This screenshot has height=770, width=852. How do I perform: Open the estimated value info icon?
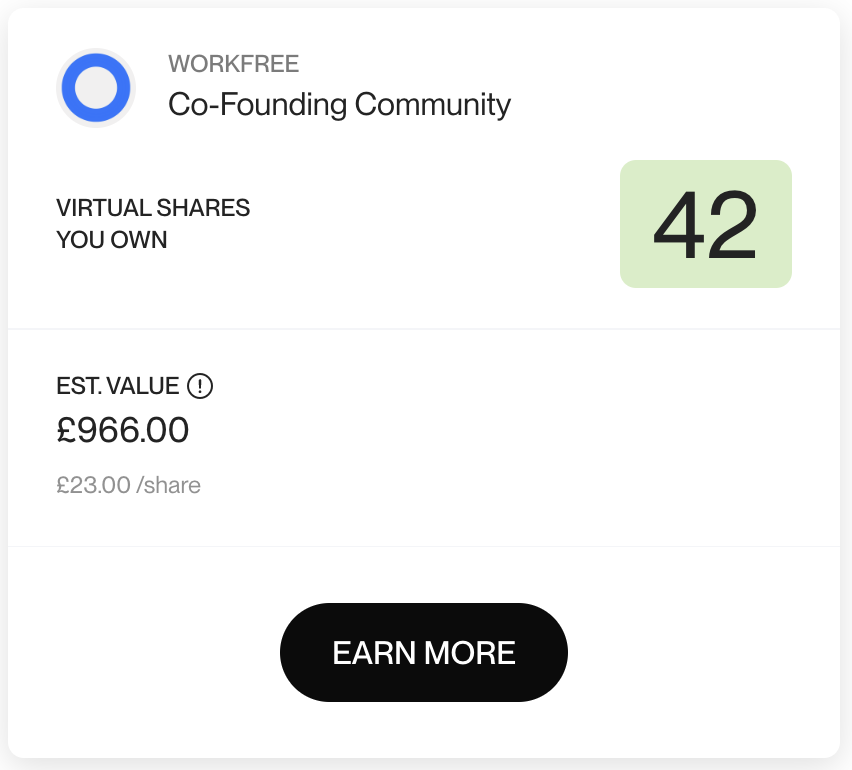pos(201,385)
